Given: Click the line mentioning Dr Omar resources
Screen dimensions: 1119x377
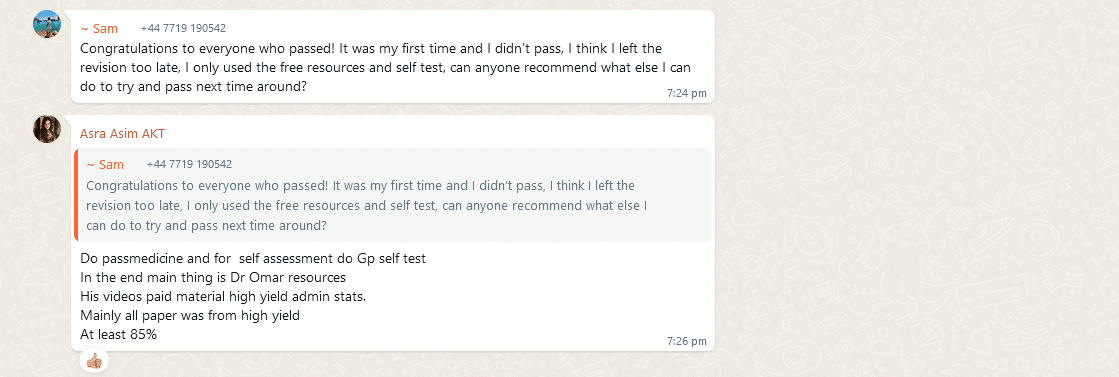Looking at the screenshot, I should coord(213,277).
